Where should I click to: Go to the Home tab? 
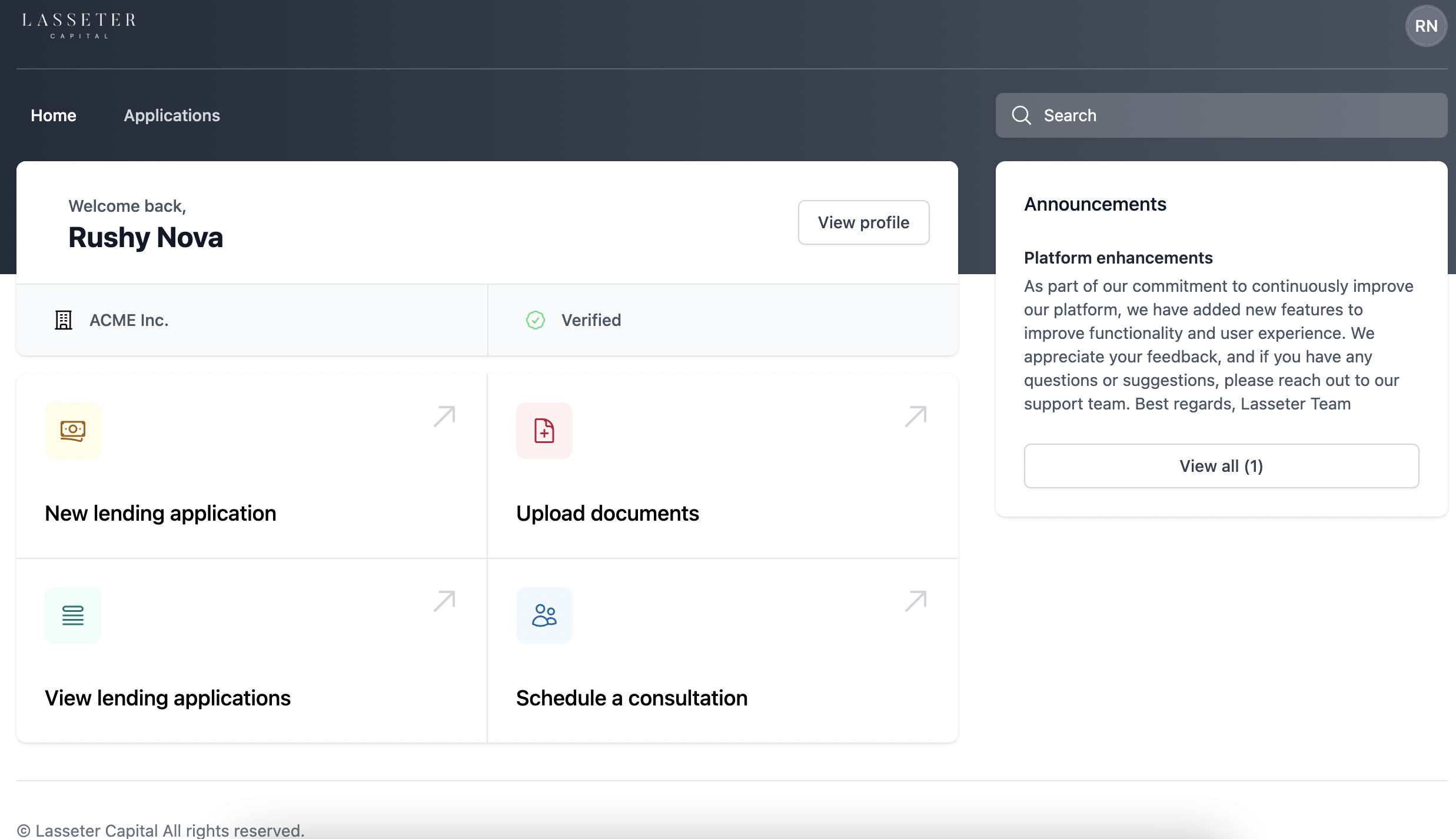[54, 115]
